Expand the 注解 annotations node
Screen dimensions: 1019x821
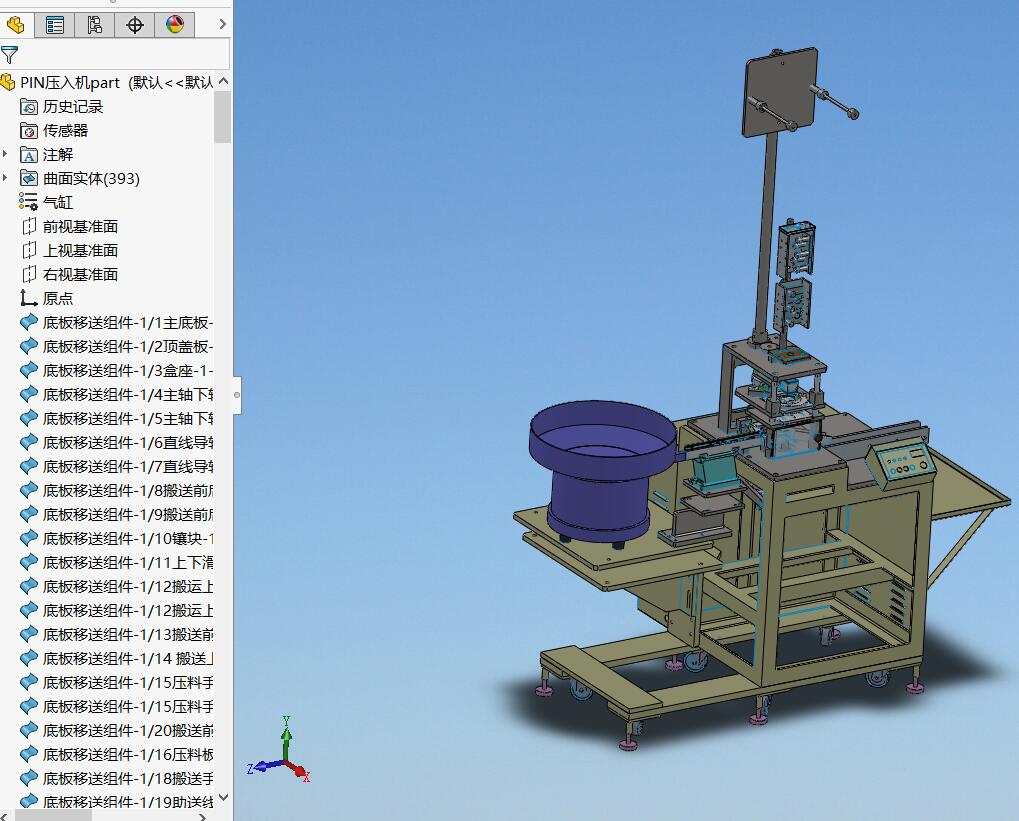(6, 155)
